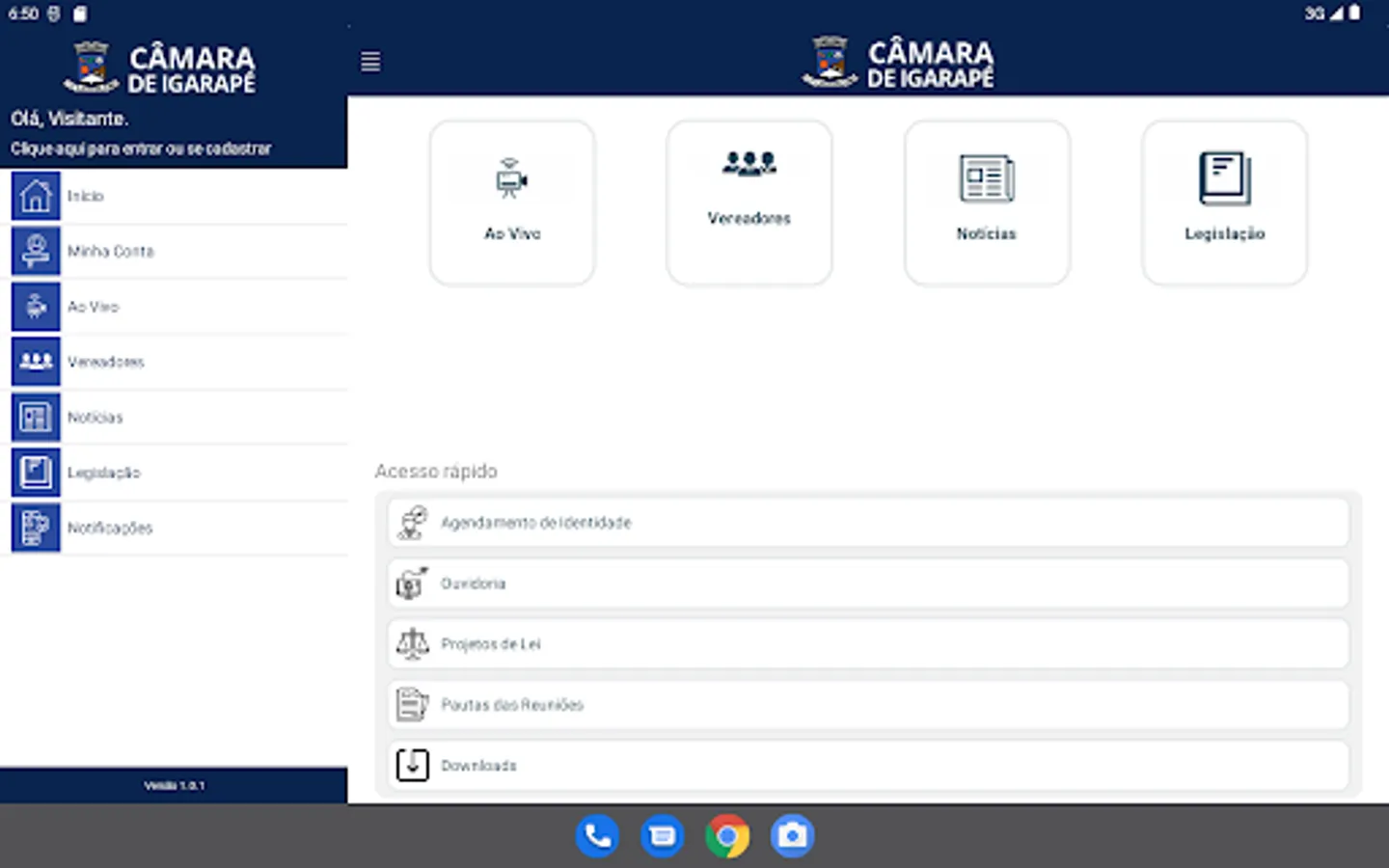
Task: Open Agendamento de identidade quick access
Action: tap(868, 523)
